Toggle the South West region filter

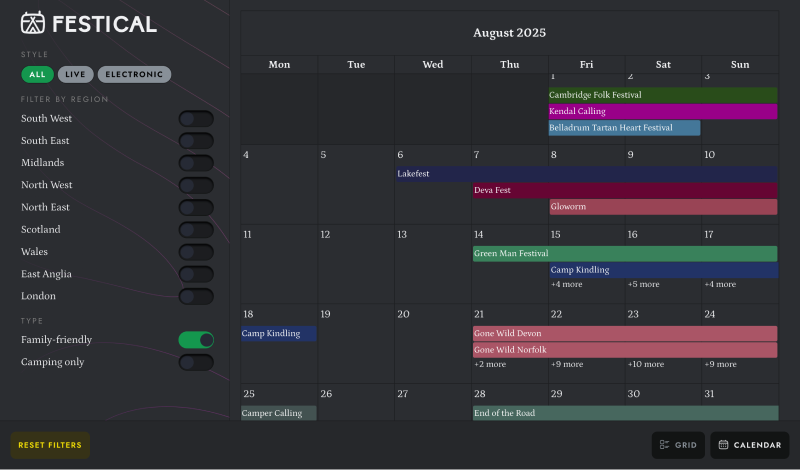196,119
